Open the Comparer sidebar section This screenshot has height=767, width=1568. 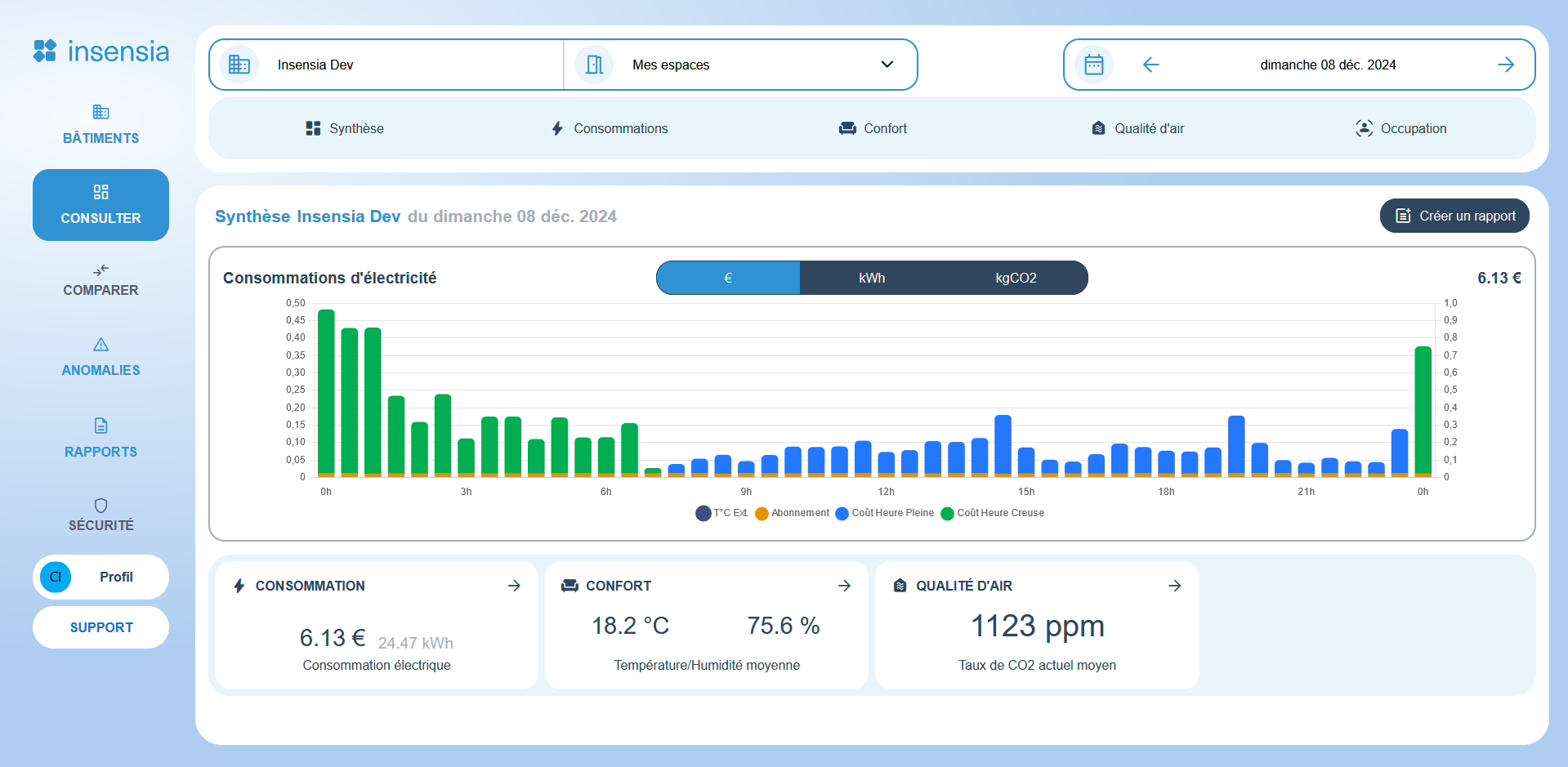tap(101, 280)
